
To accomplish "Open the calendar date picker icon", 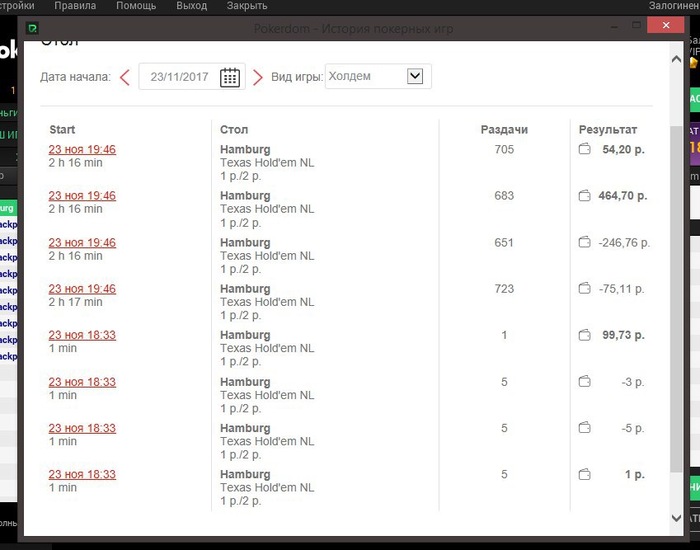I will [230, 77].
